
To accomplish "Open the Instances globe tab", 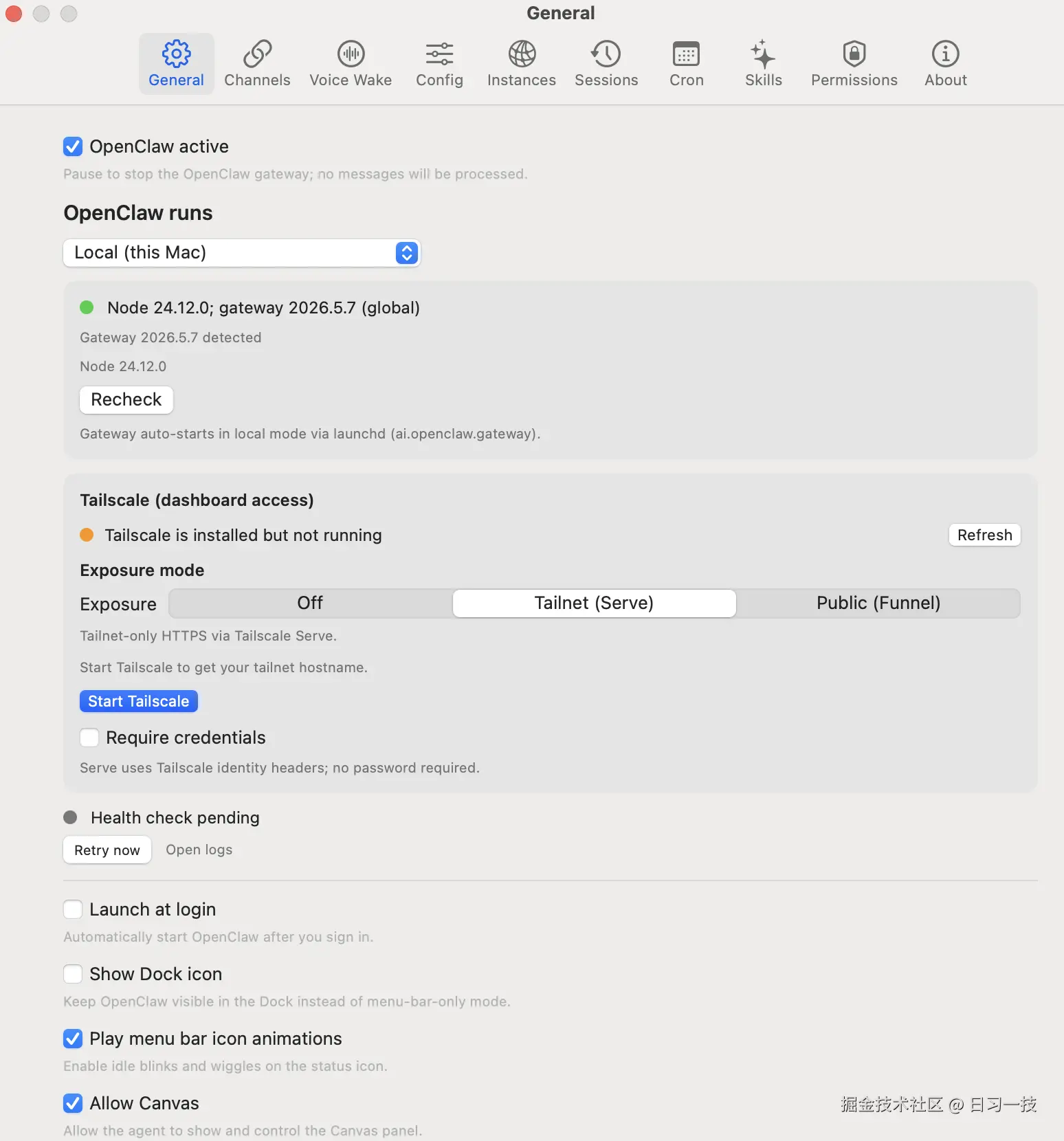I will 522,64.
